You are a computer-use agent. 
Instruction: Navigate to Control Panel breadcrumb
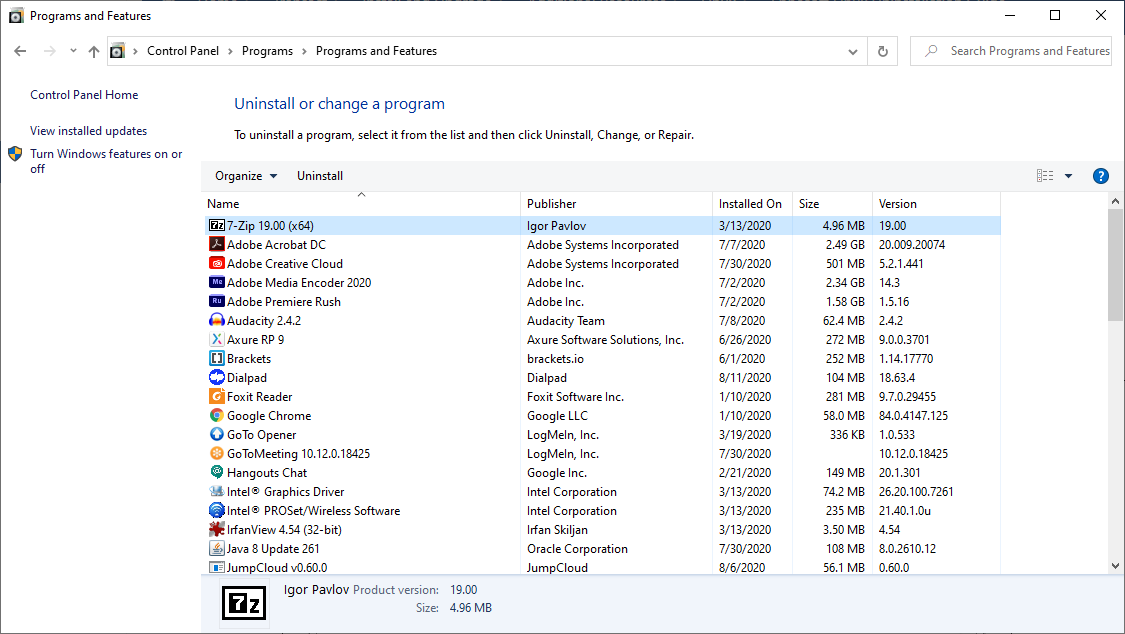[x=183, y=51]
